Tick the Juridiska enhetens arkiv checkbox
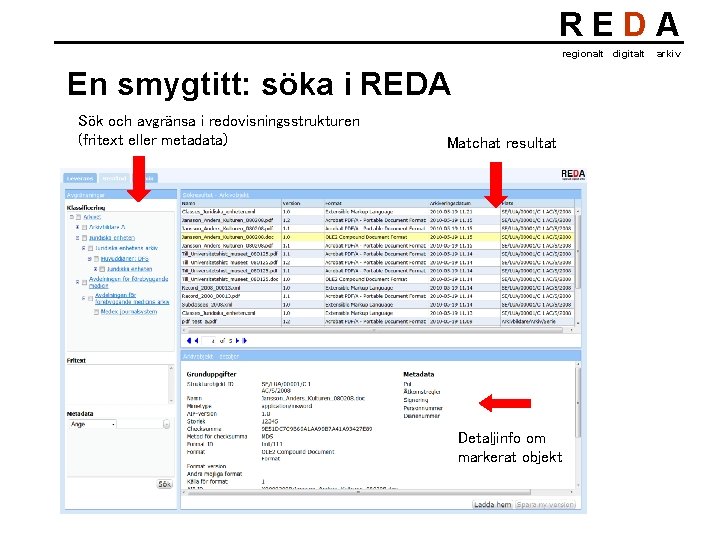Viewport: 720px width, 540px height. point(90,248)
